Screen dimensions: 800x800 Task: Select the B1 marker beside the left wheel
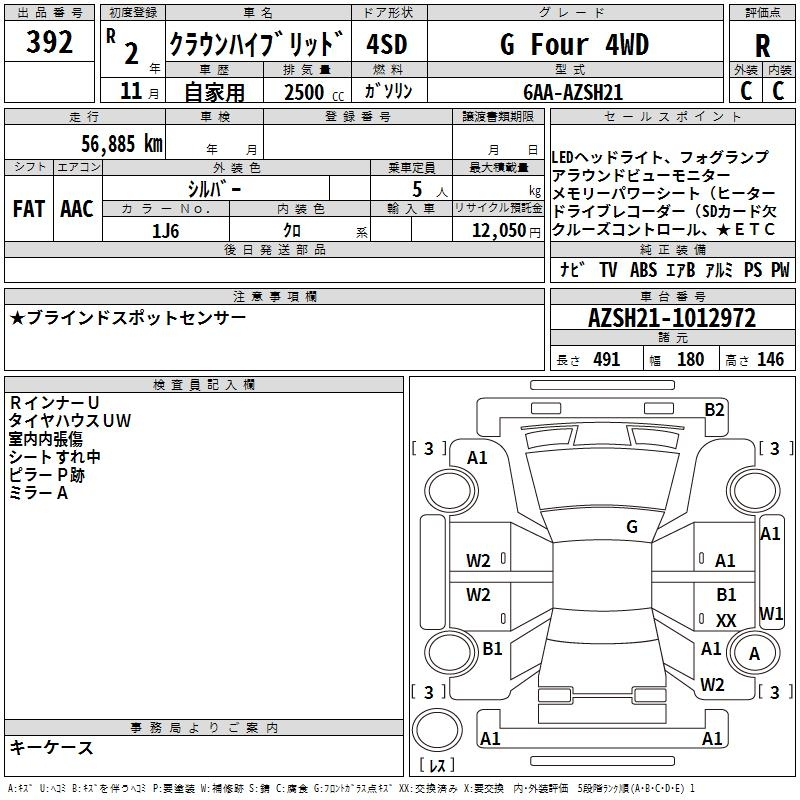coord(492,649)
